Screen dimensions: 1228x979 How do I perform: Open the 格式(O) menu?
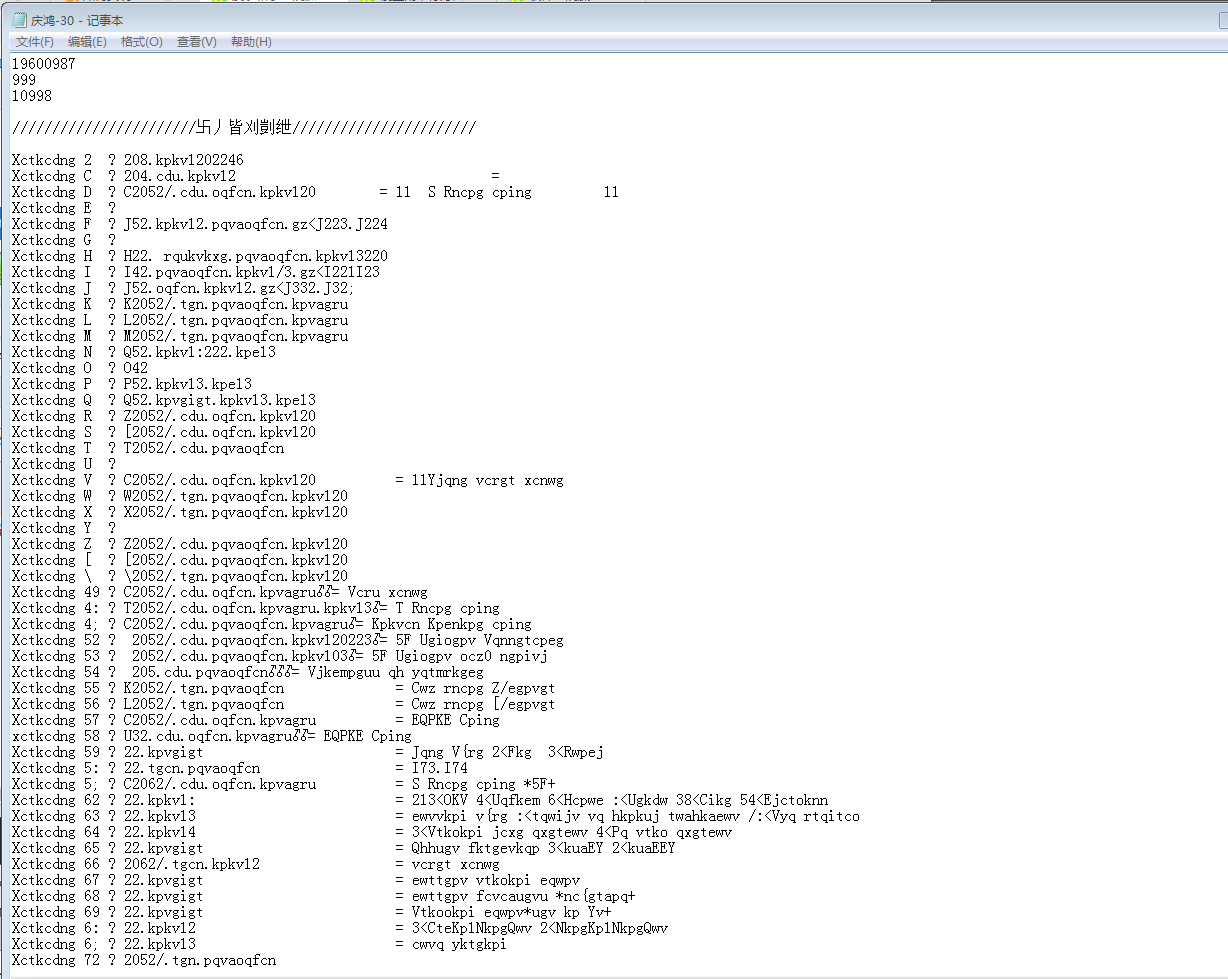(141, 42)
